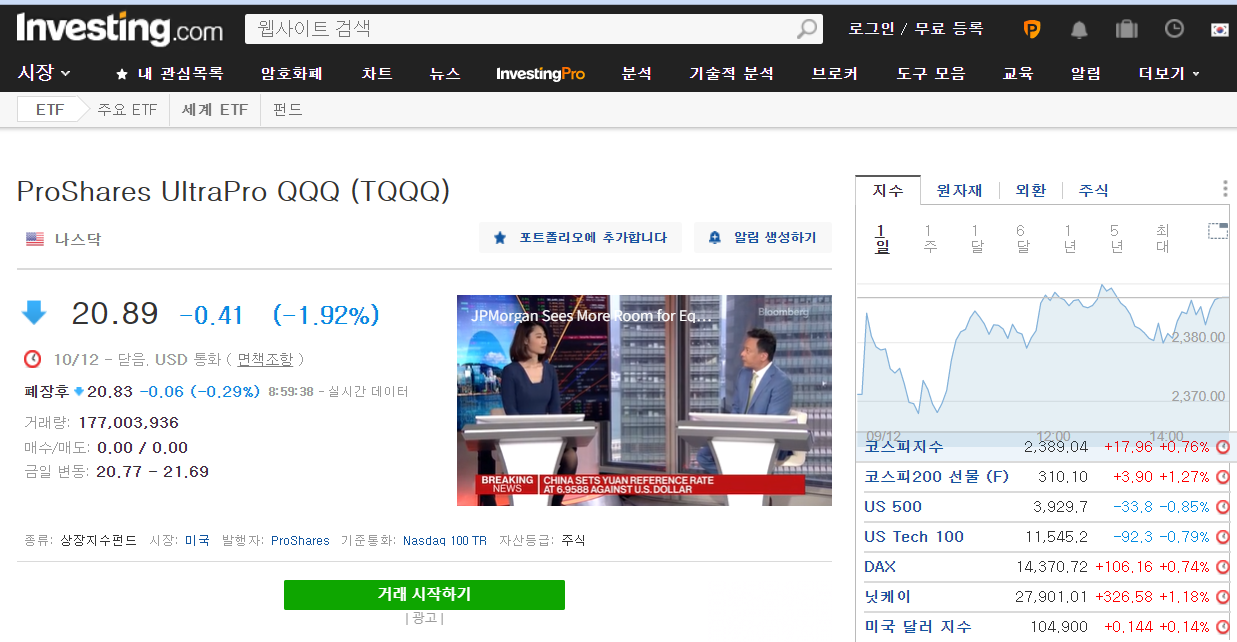Select the 6달 chart range
1237x642 pixels.
1022,239
